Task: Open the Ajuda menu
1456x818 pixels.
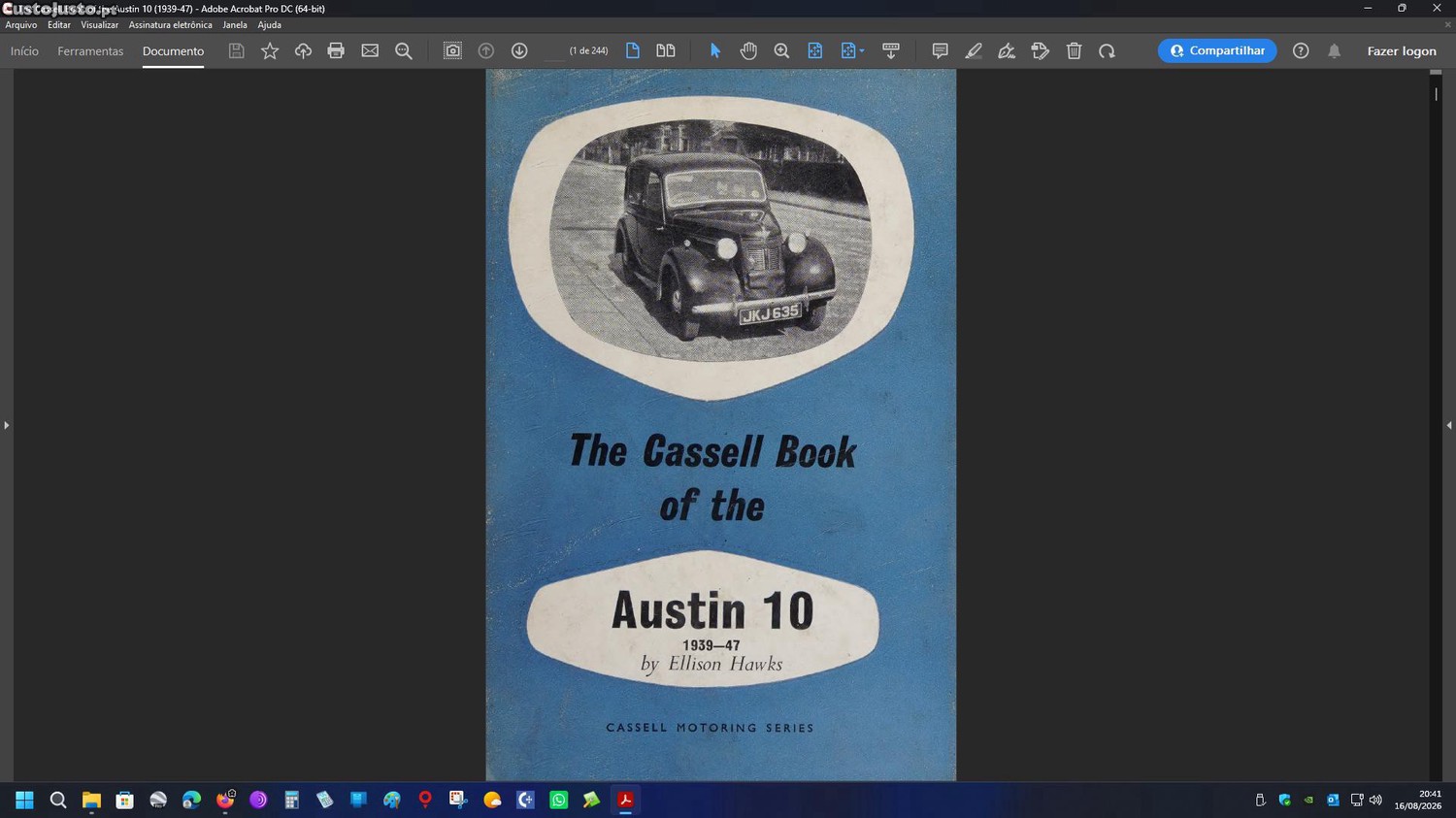Action: pyautogui.click(x=269, y=25)
